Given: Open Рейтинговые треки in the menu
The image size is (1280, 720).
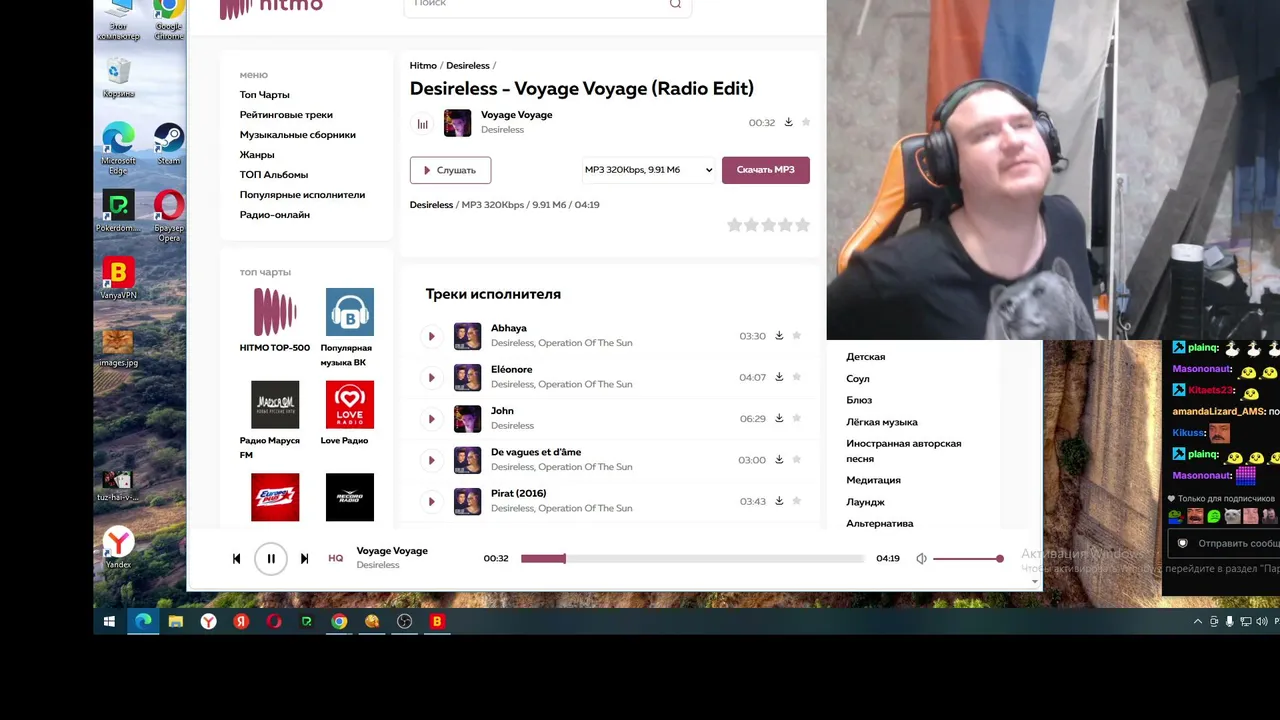Looking at the screenshot, I should [x=286, y=115].
